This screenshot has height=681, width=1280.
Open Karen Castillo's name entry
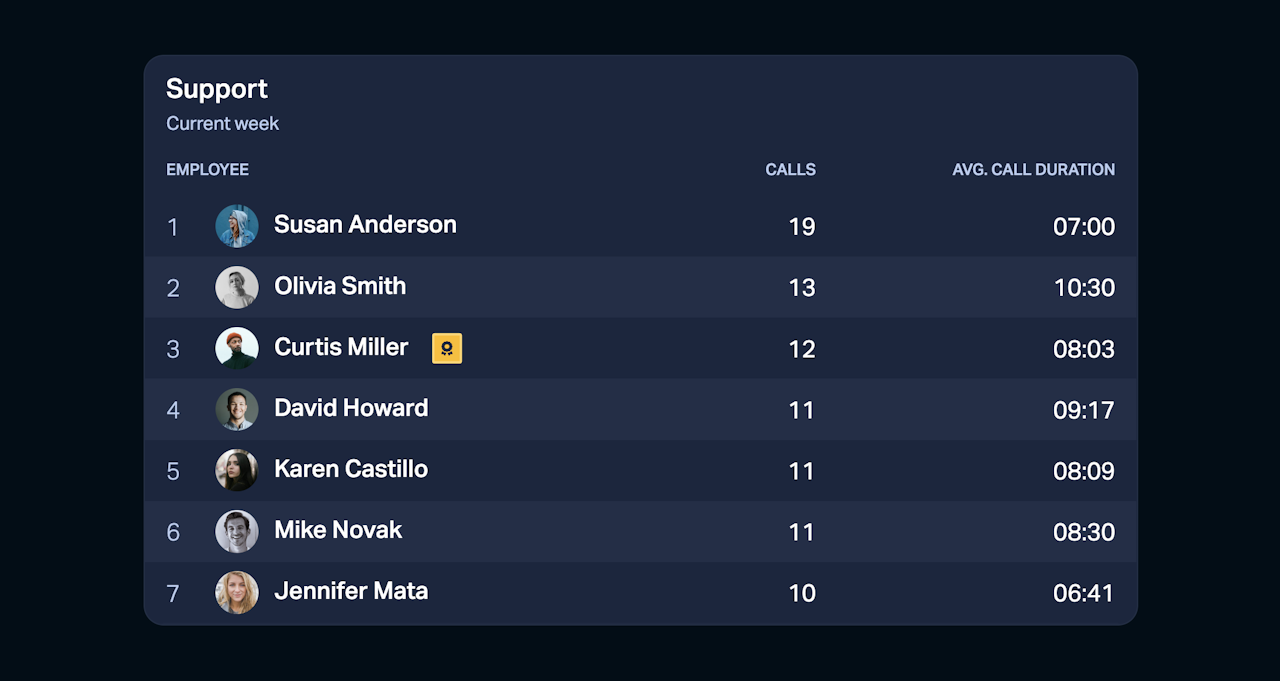tap(351, 469)
